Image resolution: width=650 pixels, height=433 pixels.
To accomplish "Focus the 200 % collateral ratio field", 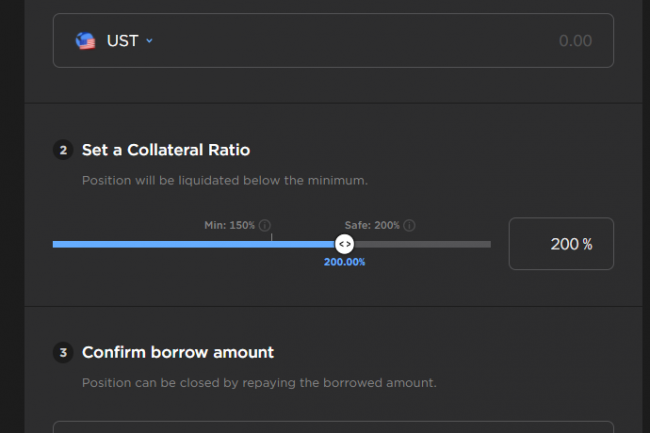I will pyautogui.click(x=561, y=244).
